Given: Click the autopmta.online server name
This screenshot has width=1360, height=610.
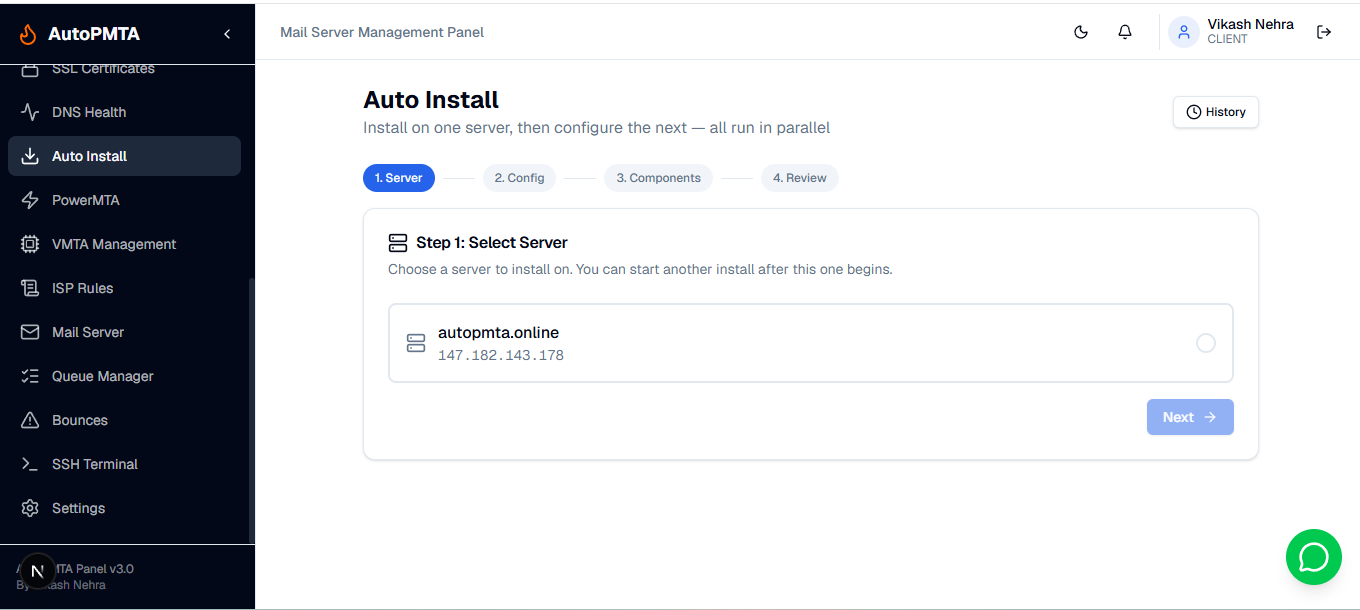Looking at the screenshot, I should [498, 332].
